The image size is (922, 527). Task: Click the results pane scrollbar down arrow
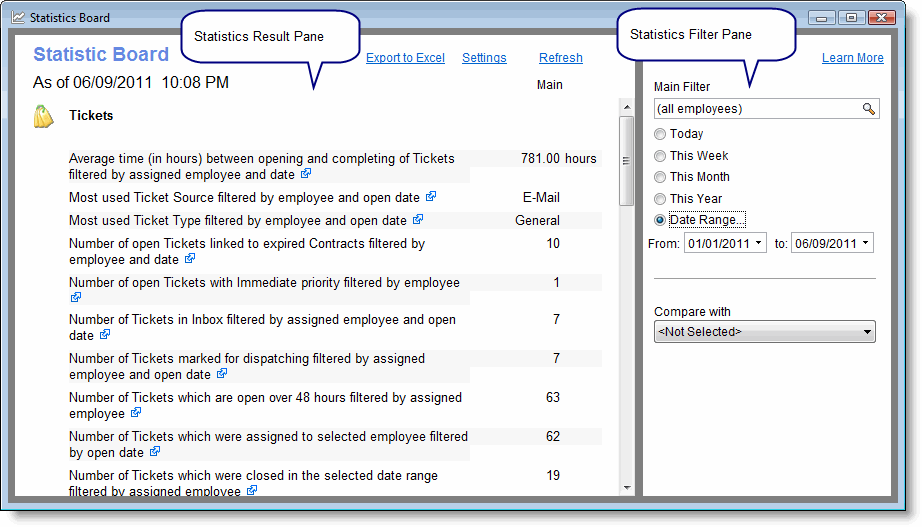coord(627,488)
